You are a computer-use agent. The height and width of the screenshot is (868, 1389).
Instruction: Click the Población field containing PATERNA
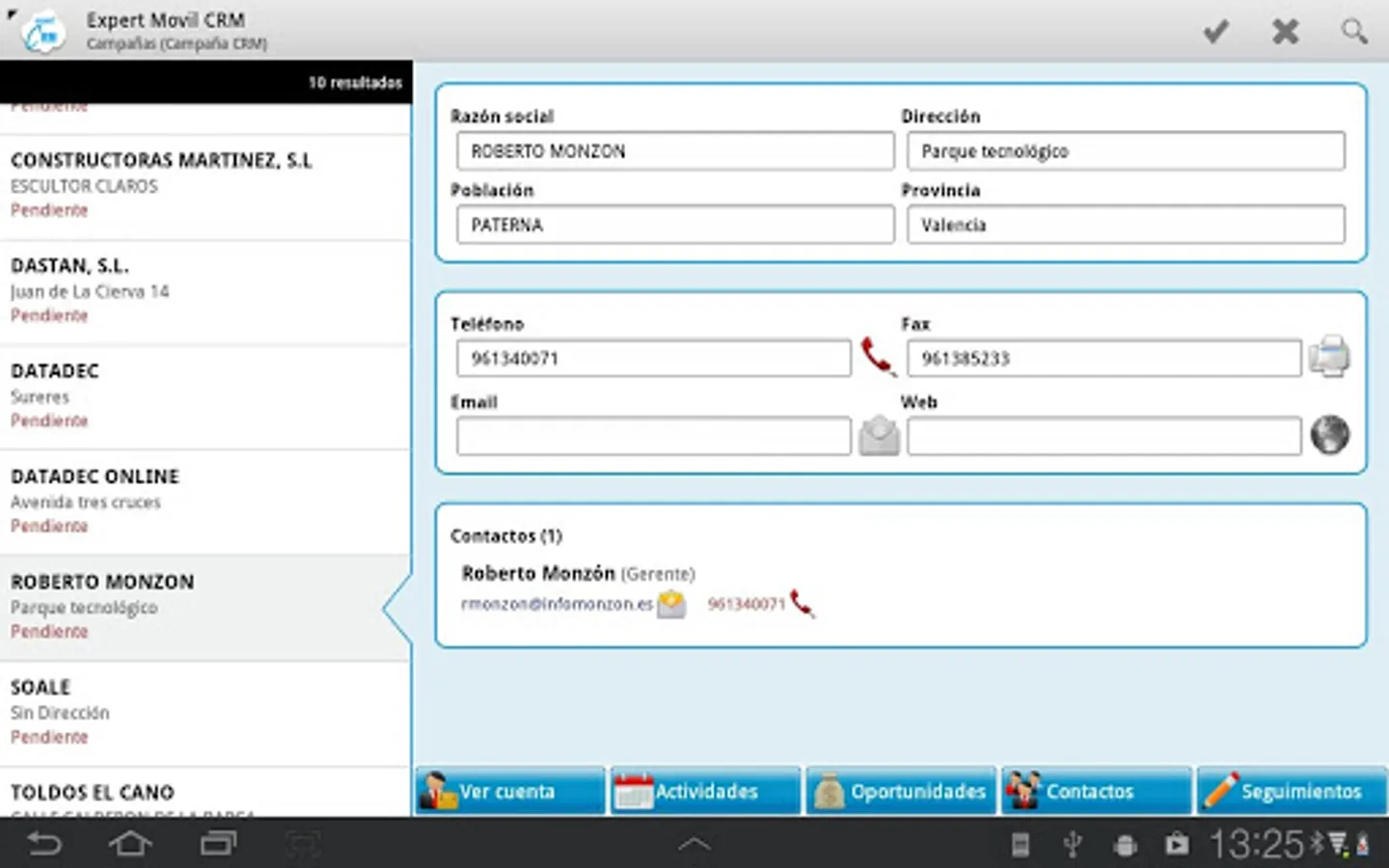click(675, 225)
